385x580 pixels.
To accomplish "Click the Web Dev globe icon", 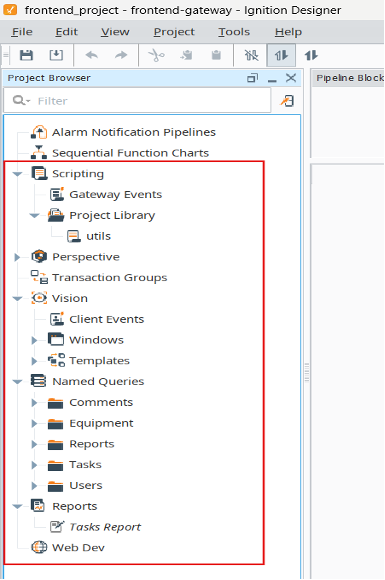I will coord(39,547).
